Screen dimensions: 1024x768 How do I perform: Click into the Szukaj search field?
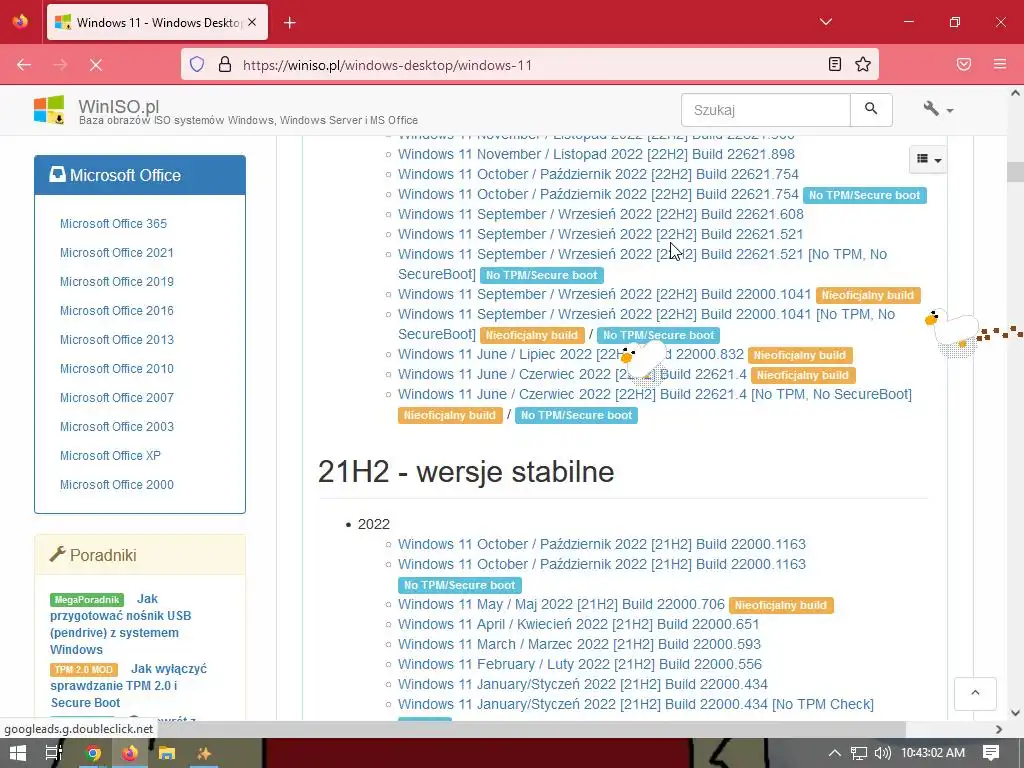(766, 110)
